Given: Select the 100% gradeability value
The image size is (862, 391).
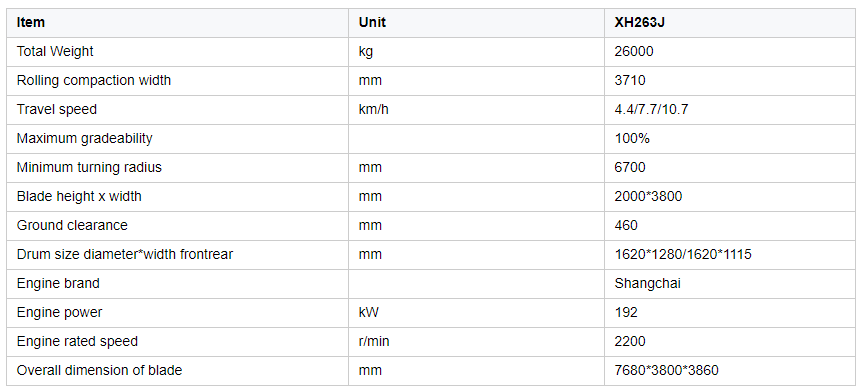Looking at the screenshot, I should (x=632, y=139).
